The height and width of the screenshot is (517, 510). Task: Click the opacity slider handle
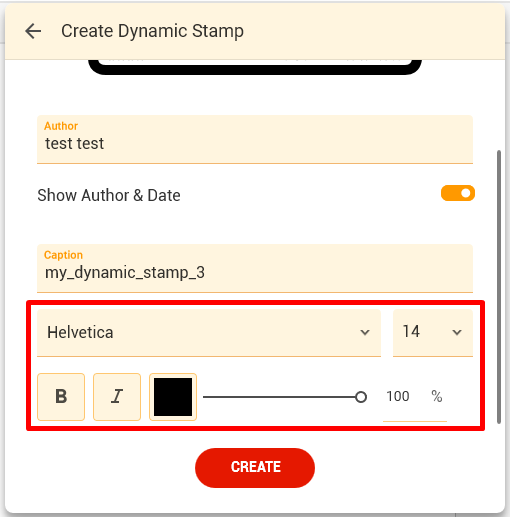point(361,397)
